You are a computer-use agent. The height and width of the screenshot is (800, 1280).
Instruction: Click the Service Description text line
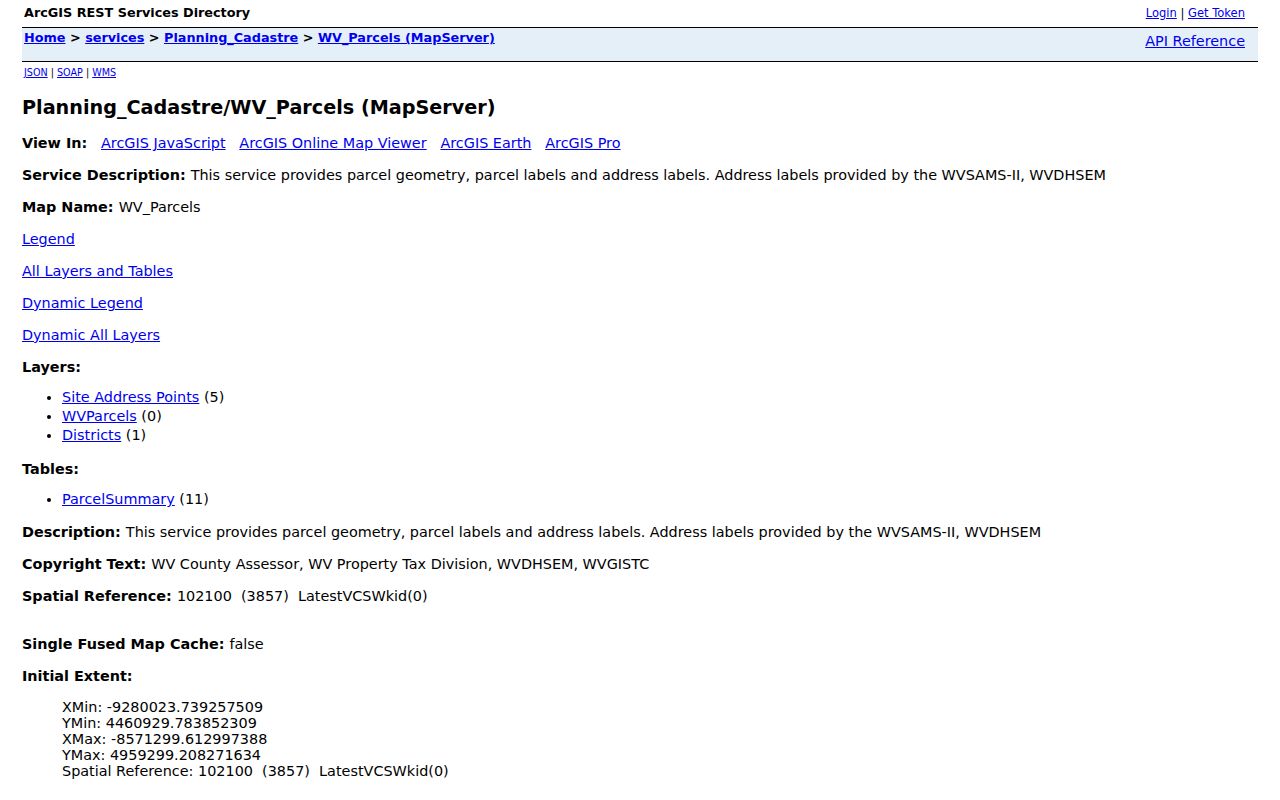(x=564, y=175)
